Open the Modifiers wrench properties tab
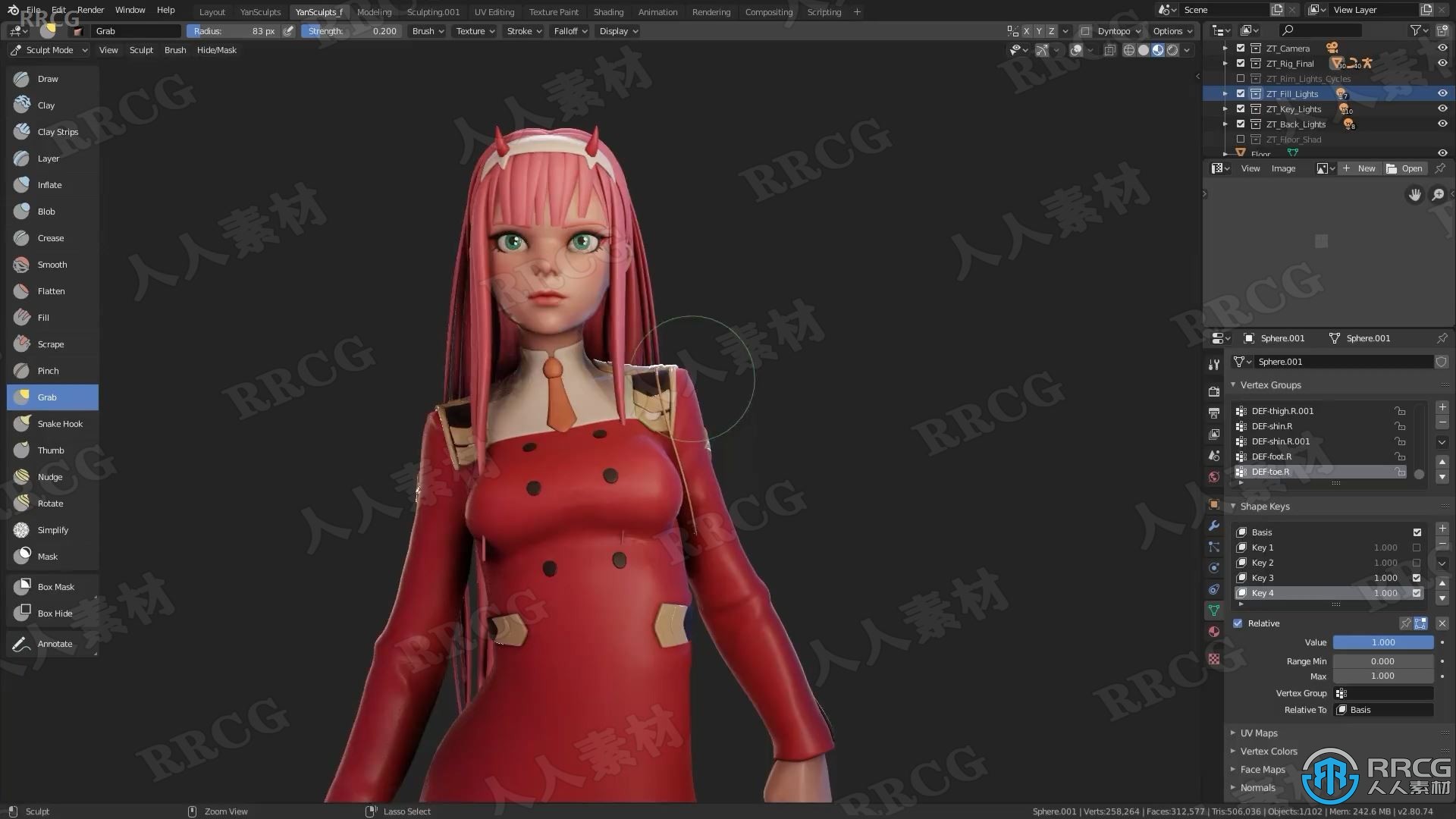This screenshot has height=819, width=1456. point(1214,526)
